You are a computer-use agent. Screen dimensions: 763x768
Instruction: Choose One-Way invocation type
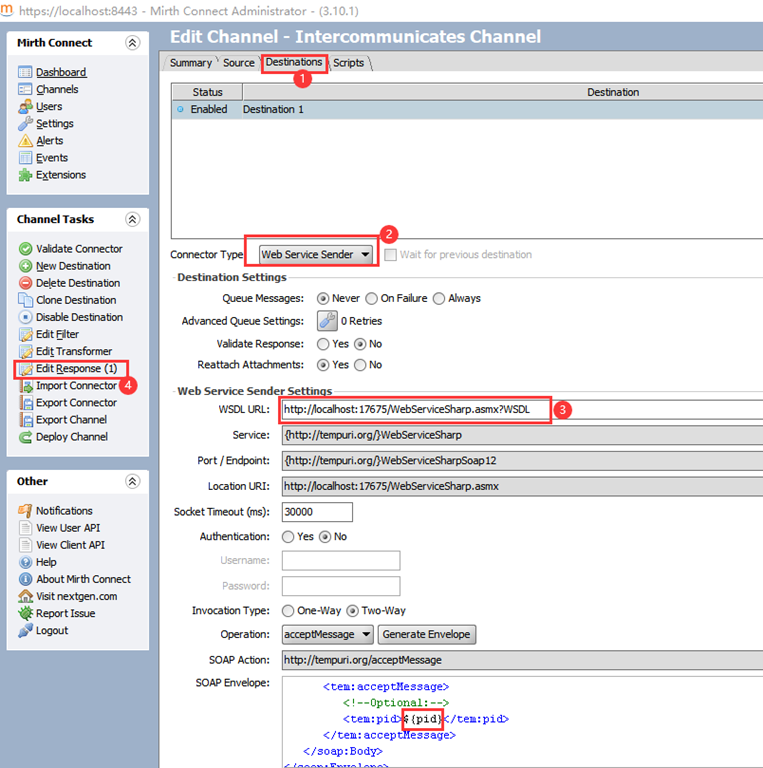[288, 611]
